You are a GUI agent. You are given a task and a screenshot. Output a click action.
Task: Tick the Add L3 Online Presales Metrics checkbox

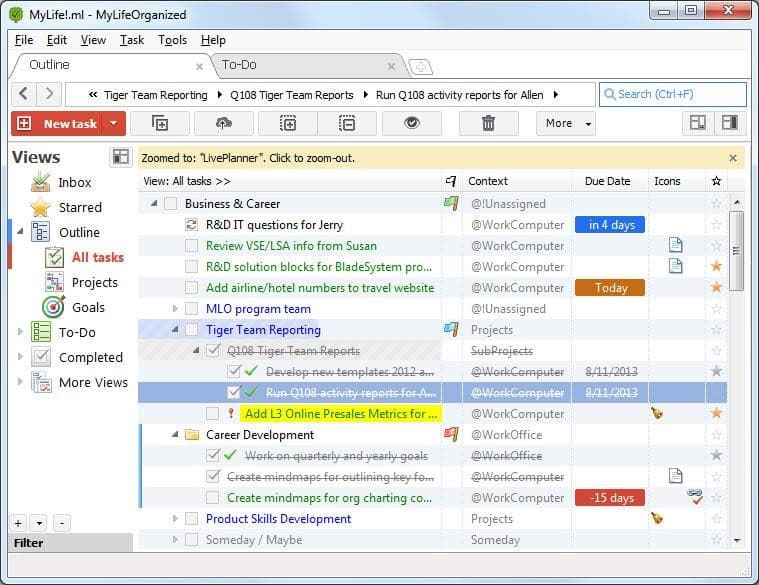coord(212,414)
